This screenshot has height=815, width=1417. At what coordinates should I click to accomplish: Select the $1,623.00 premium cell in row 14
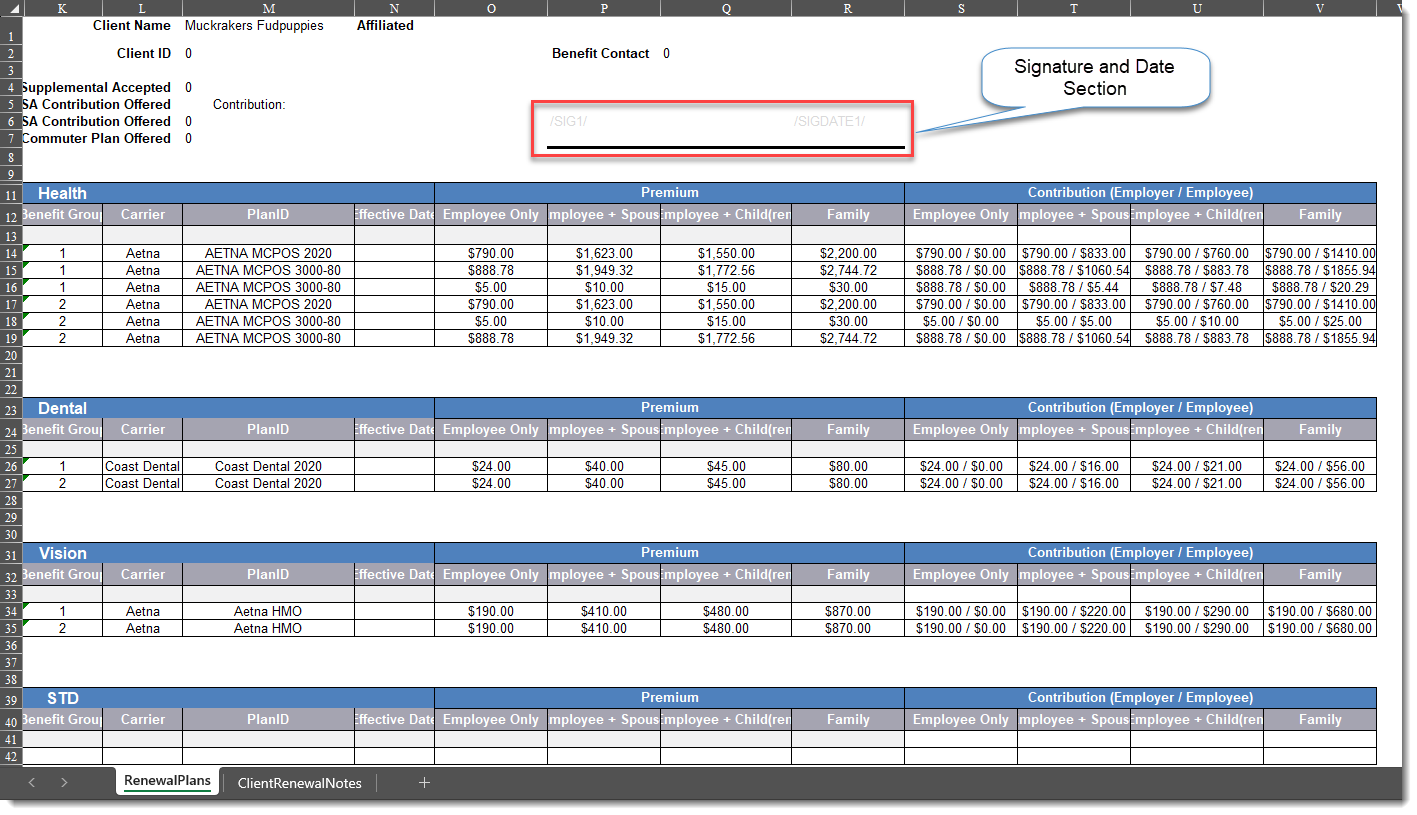click(603, 254)
